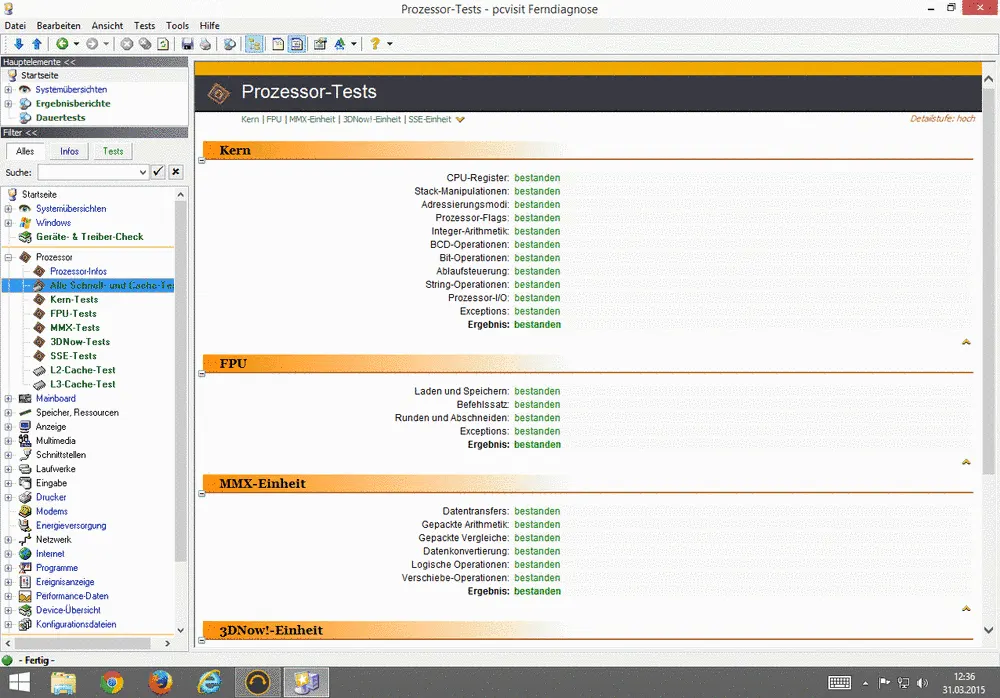Switch to the Alles filter tab
Viewport: 1000px width, 698px height.
pyautogui.click(x=25, y=151)
